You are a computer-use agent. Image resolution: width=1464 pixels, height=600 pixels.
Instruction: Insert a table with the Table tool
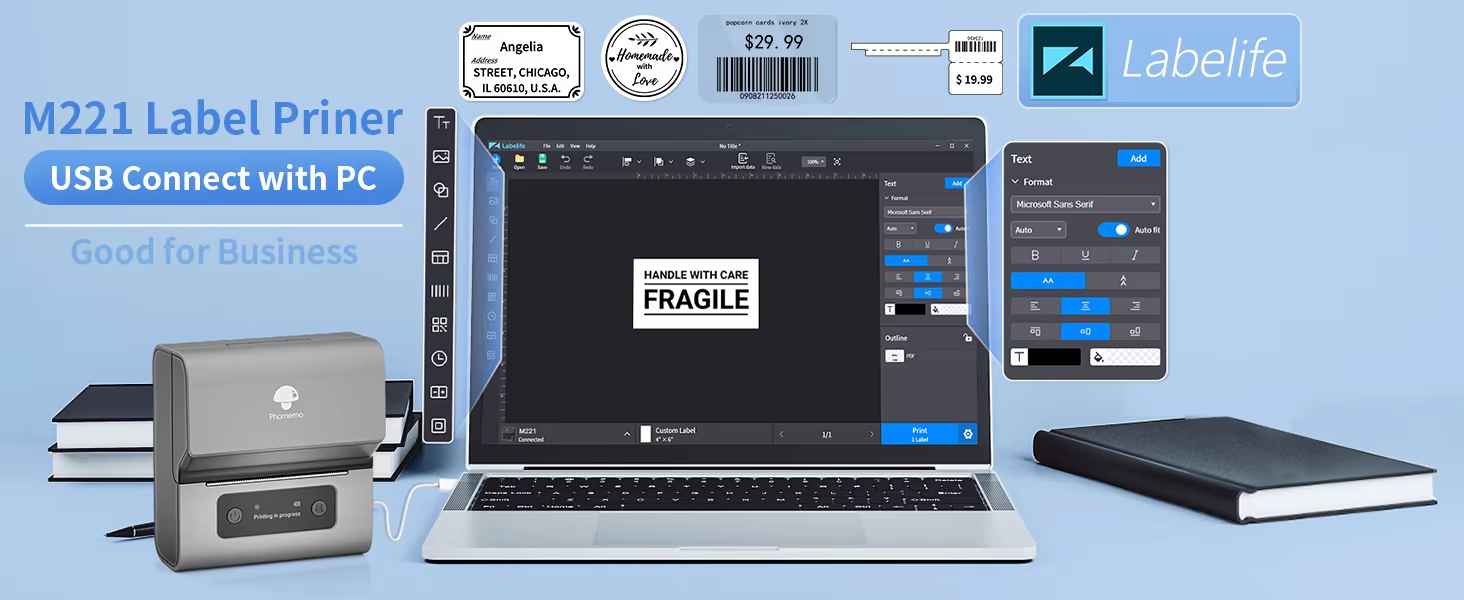(x=440, y=258)
